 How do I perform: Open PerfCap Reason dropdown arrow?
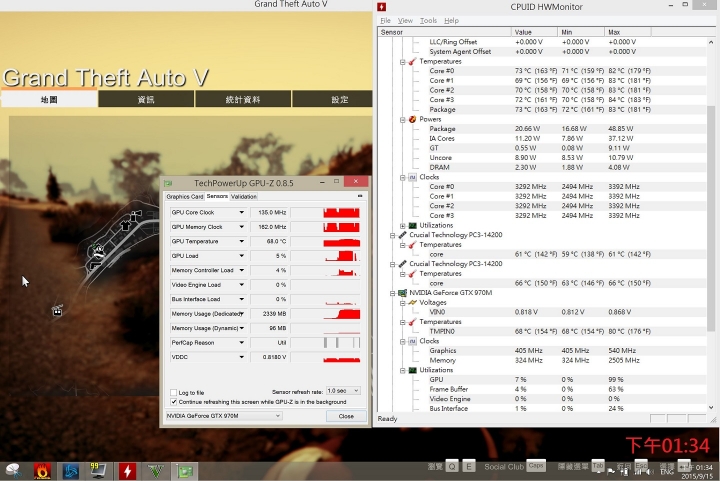click(x=242, y=342)
